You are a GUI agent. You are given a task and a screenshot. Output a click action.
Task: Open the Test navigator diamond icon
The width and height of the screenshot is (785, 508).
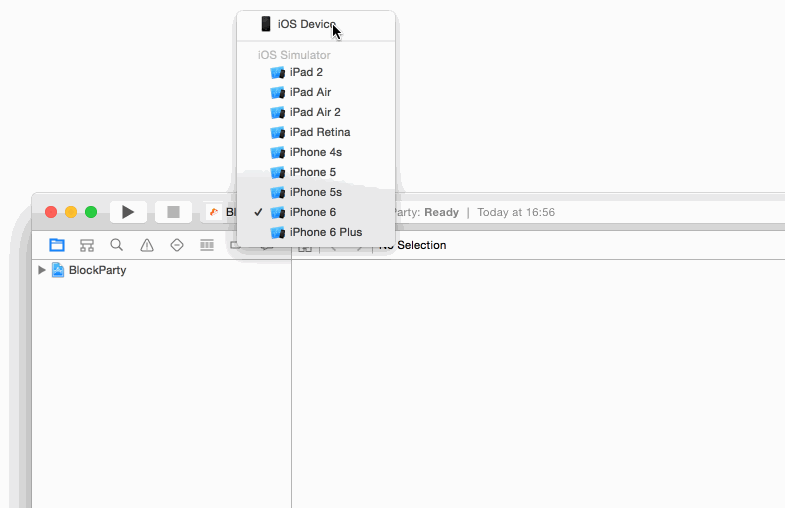[177, 245]
